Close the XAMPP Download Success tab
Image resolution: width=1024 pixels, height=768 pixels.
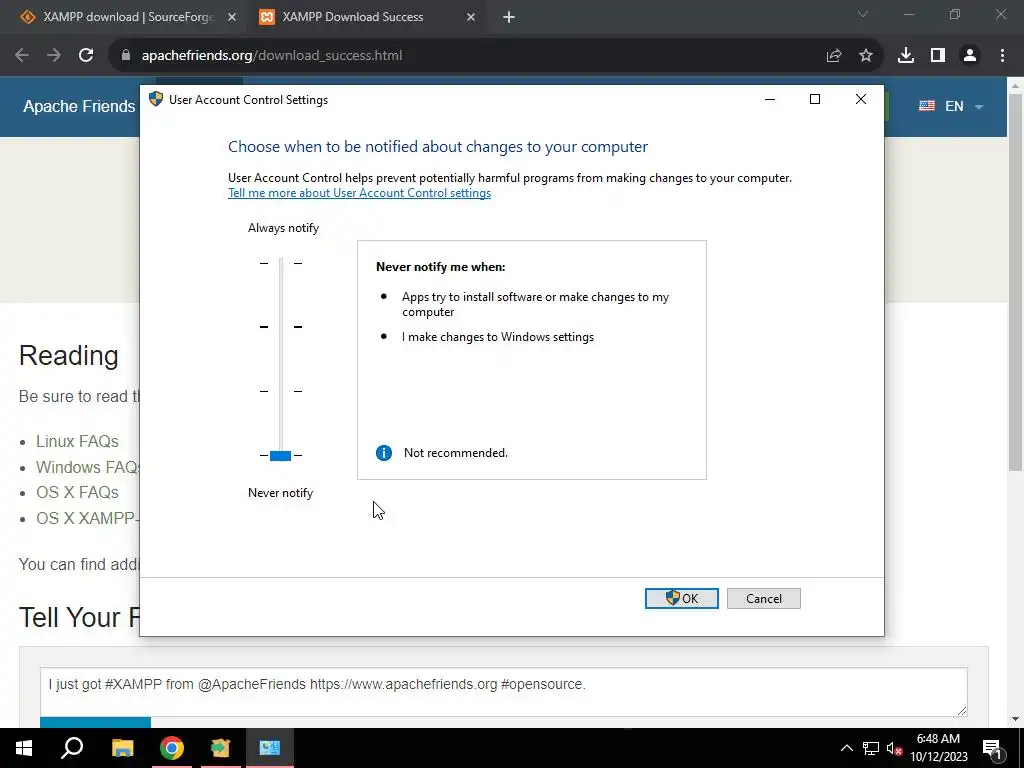471,17
